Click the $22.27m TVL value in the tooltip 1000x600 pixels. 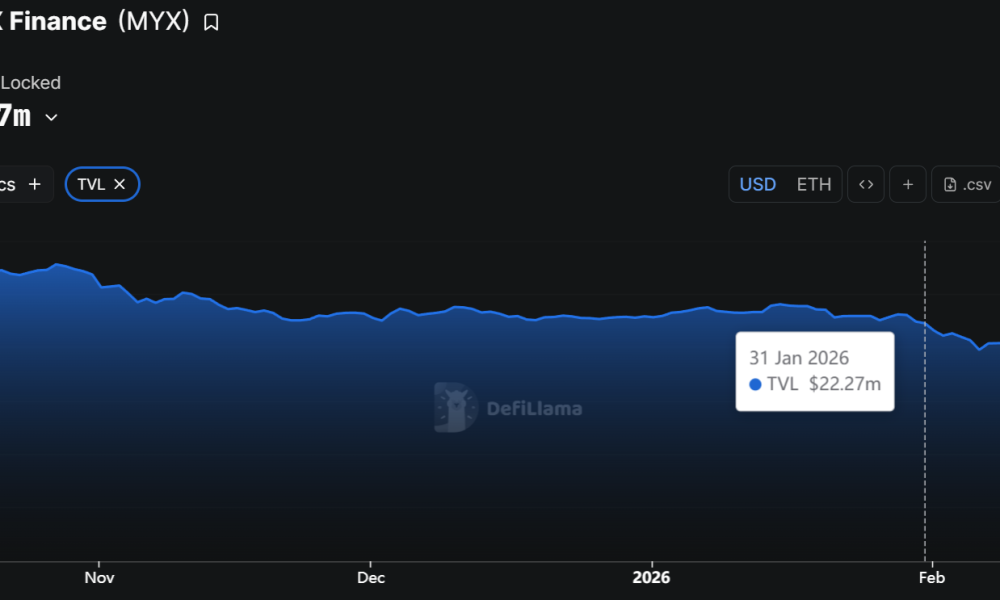pos(844,384)
